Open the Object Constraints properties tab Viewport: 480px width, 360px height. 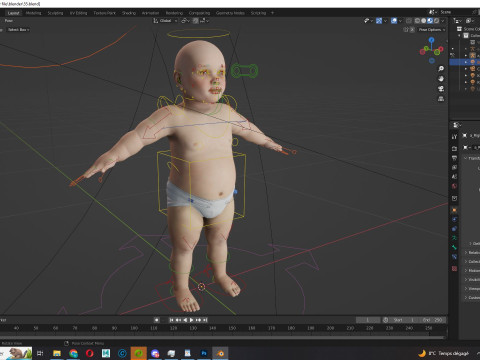pos(454,229)
